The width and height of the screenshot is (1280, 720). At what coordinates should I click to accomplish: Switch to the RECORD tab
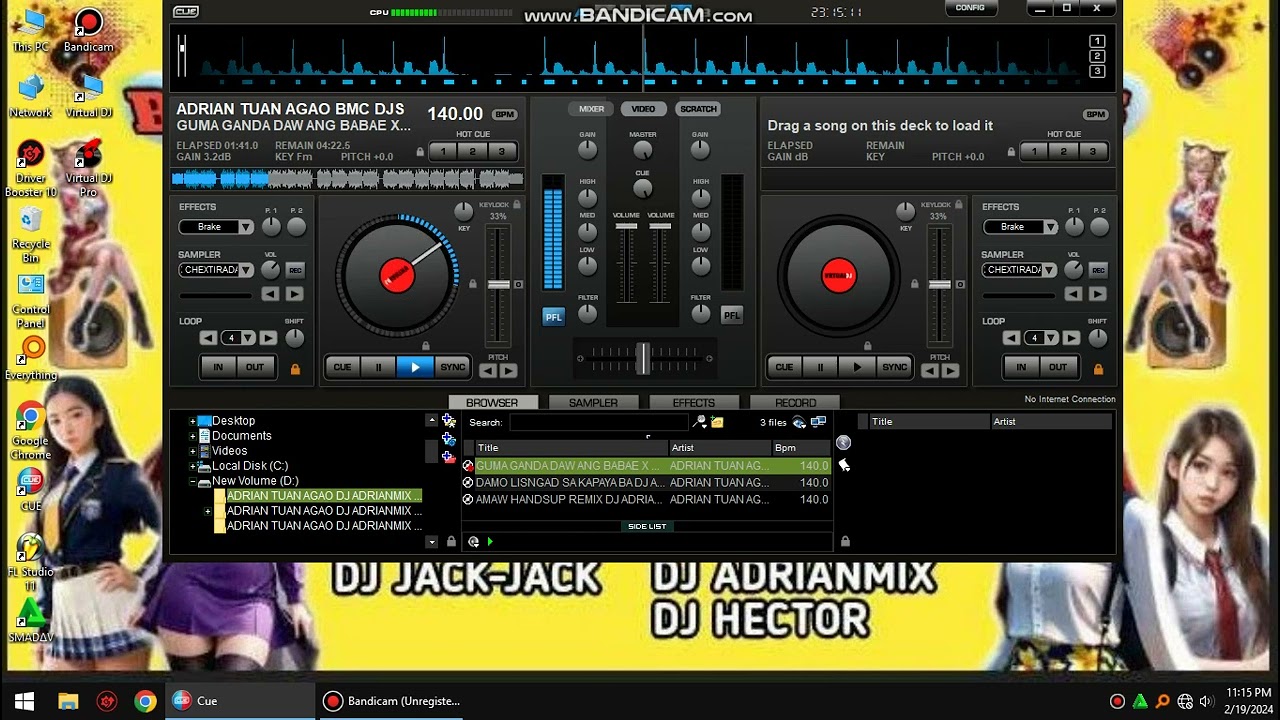click(796, 403)
